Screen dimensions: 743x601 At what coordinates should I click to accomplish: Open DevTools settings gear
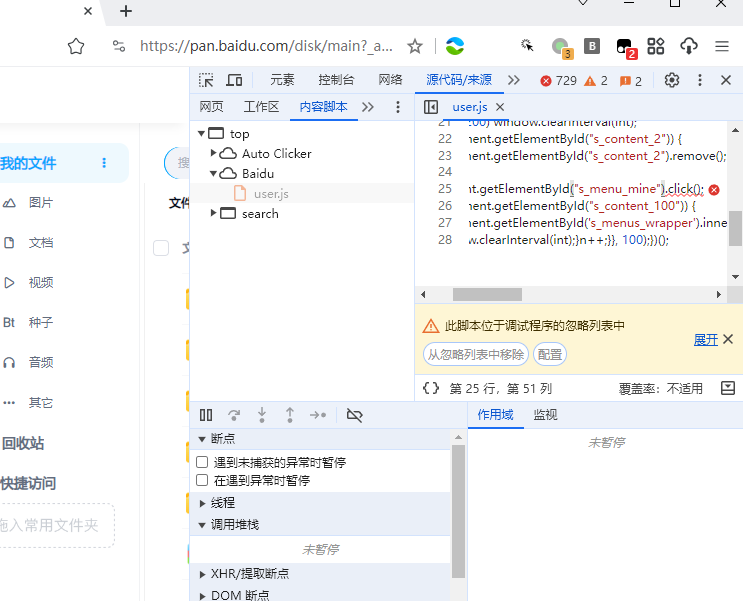tap(671, 80)
